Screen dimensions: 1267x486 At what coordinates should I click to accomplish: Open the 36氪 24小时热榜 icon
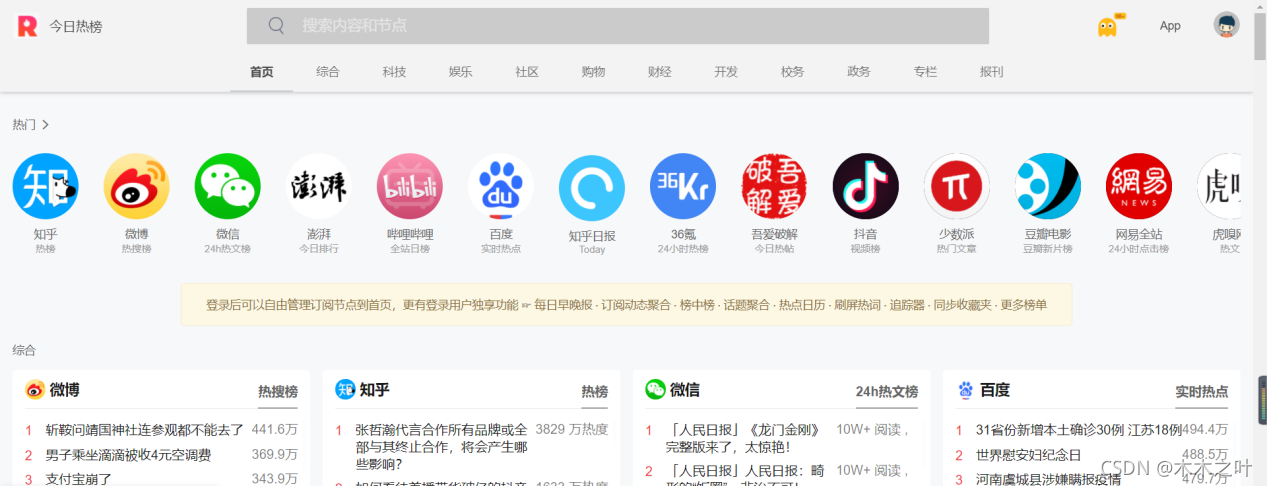[683, 186]
